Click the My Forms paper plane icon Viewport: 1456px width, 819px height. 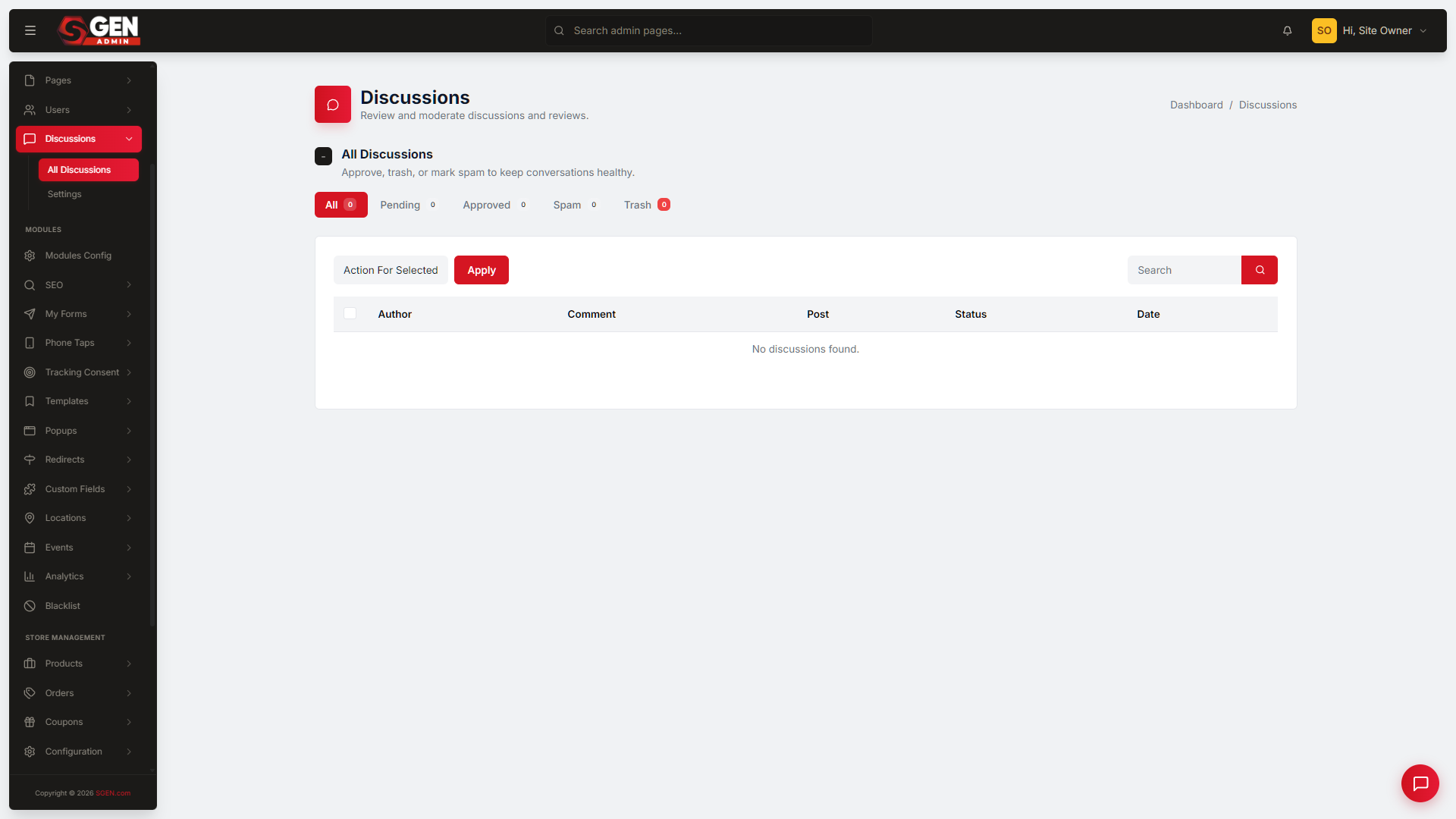(30, 314)
